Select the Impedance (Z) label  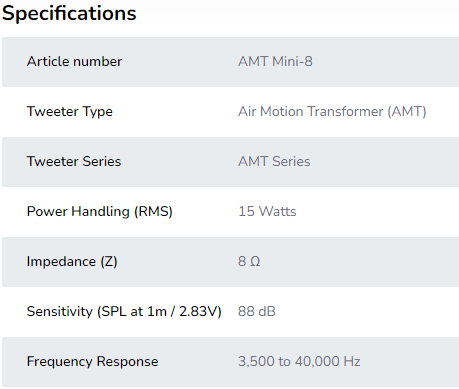(x=72, y=261)
